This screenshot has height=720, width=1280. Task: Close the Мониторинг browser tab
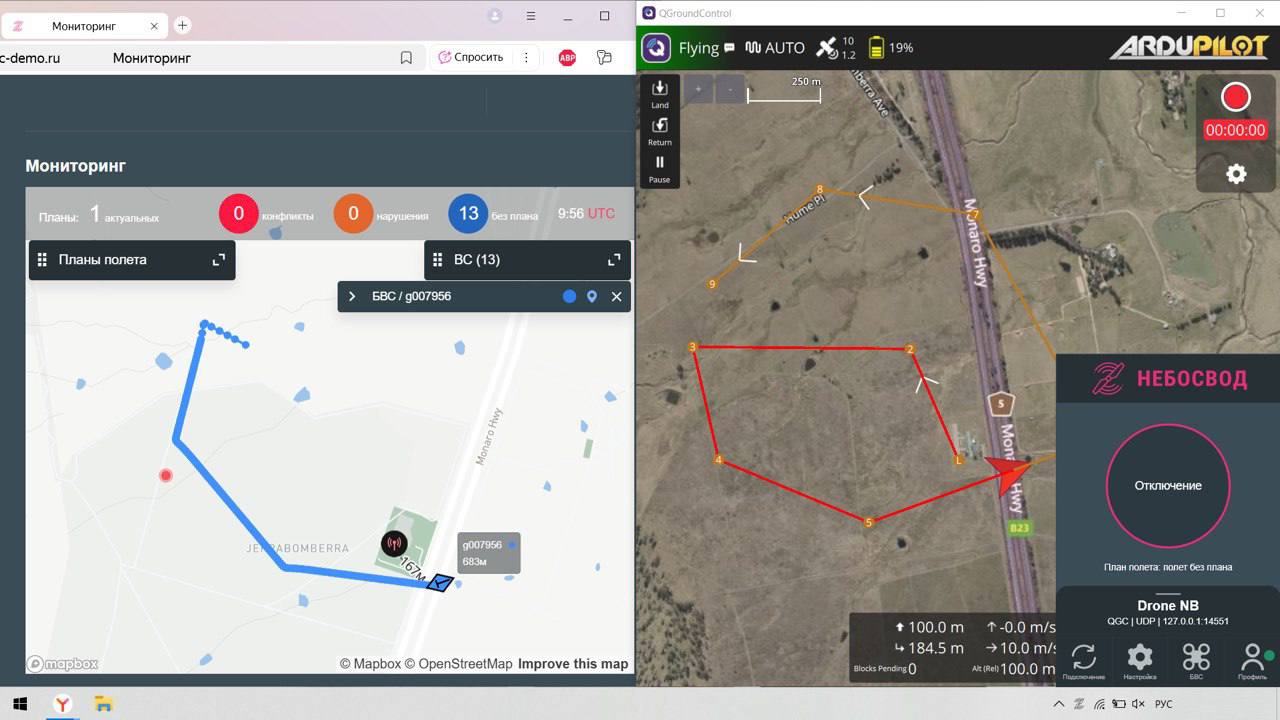pyautogui.click(x=152, y=26)
